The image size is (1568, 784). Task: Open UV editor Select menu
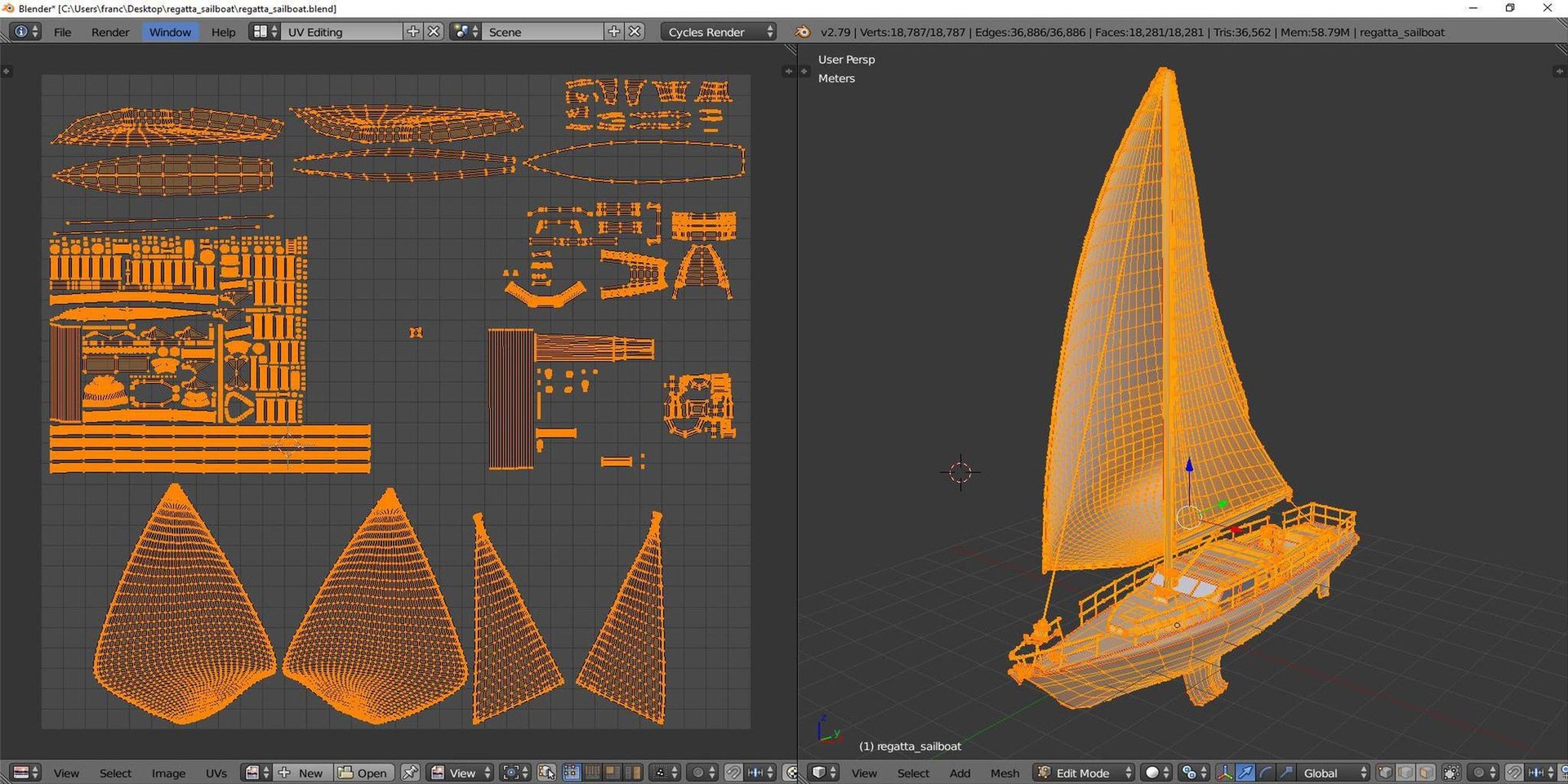tap(115, 773)
